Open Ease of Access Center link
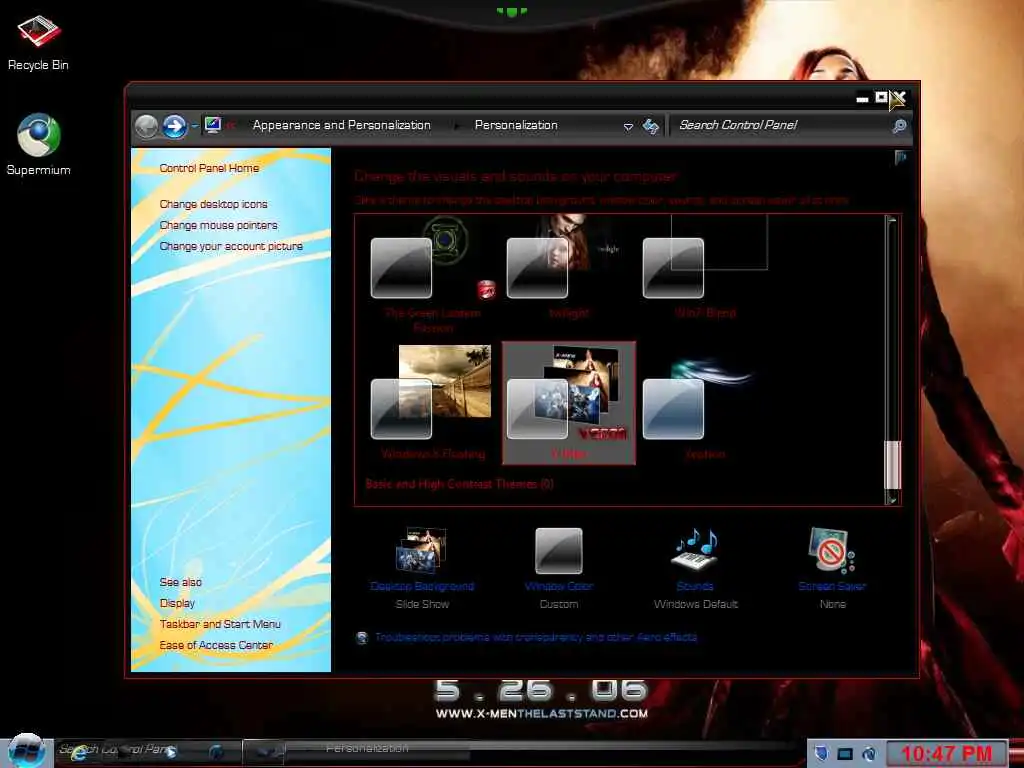This screenshot has height=768, width=1024. pos(216,645)
